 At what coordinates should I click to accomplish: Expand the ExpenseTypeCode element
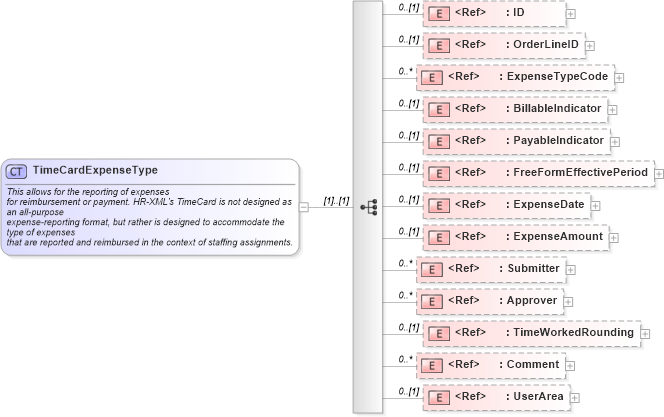click(619, 78)
